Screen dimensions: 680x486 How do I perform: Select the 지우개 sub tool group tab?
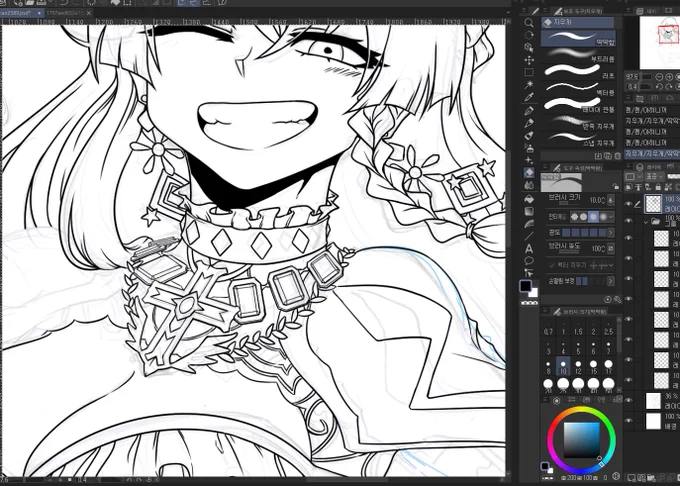click(x=578, y=22)
